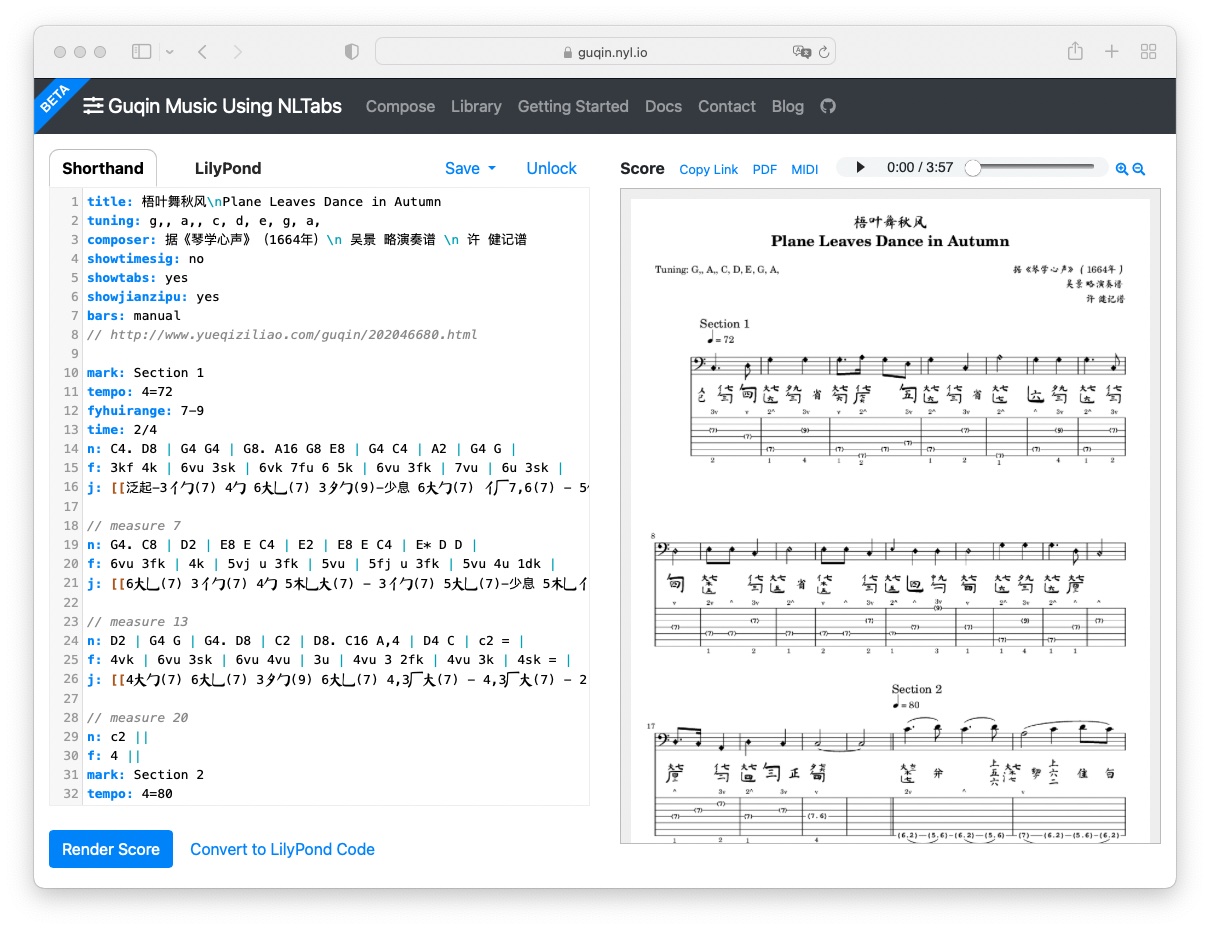The height and width of the screenshot is (930, 1210).
Task: Open the privacy shield report
Action: 351,51
